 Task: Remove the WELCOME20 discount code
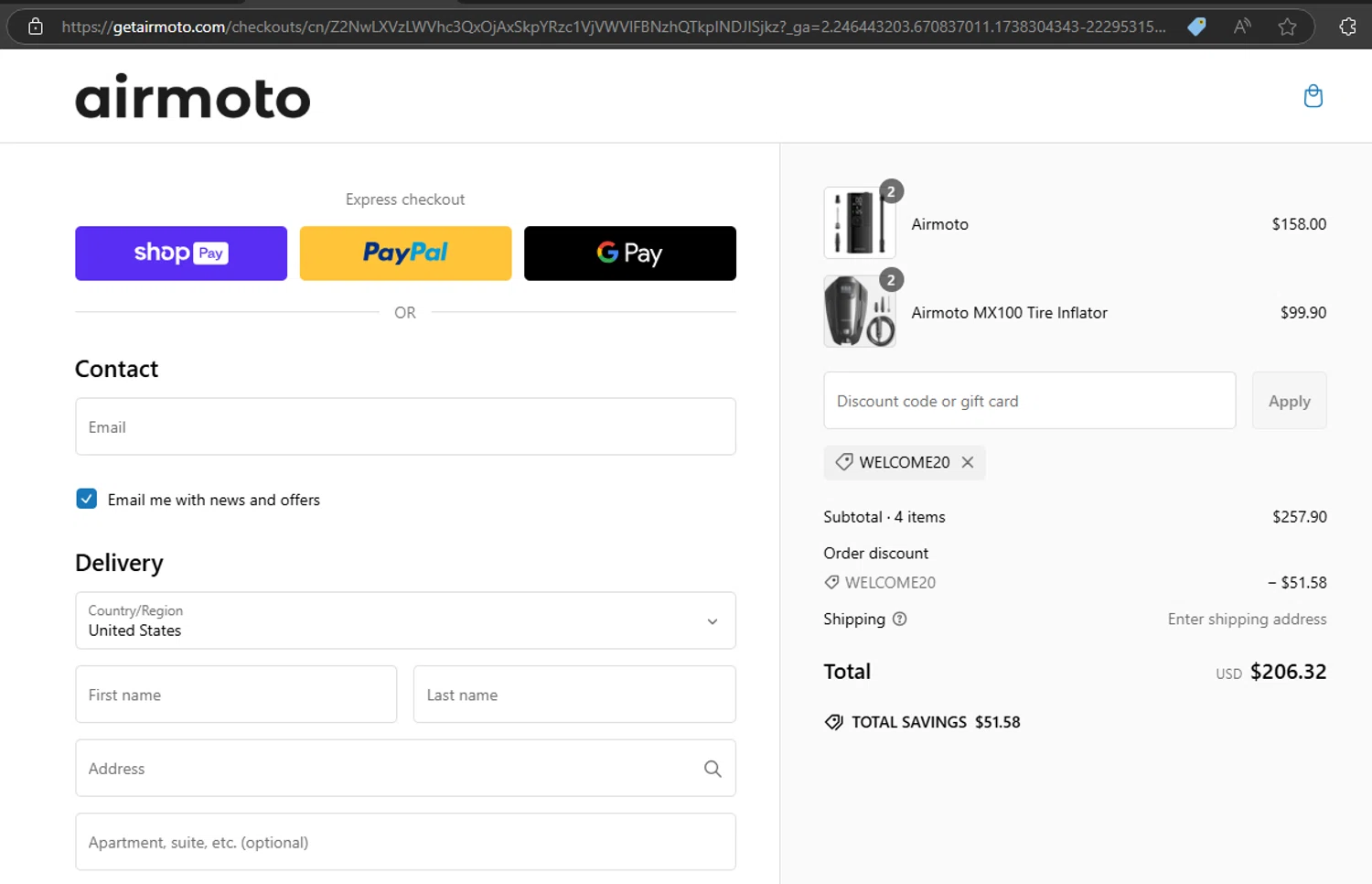(x=968, y=462)
